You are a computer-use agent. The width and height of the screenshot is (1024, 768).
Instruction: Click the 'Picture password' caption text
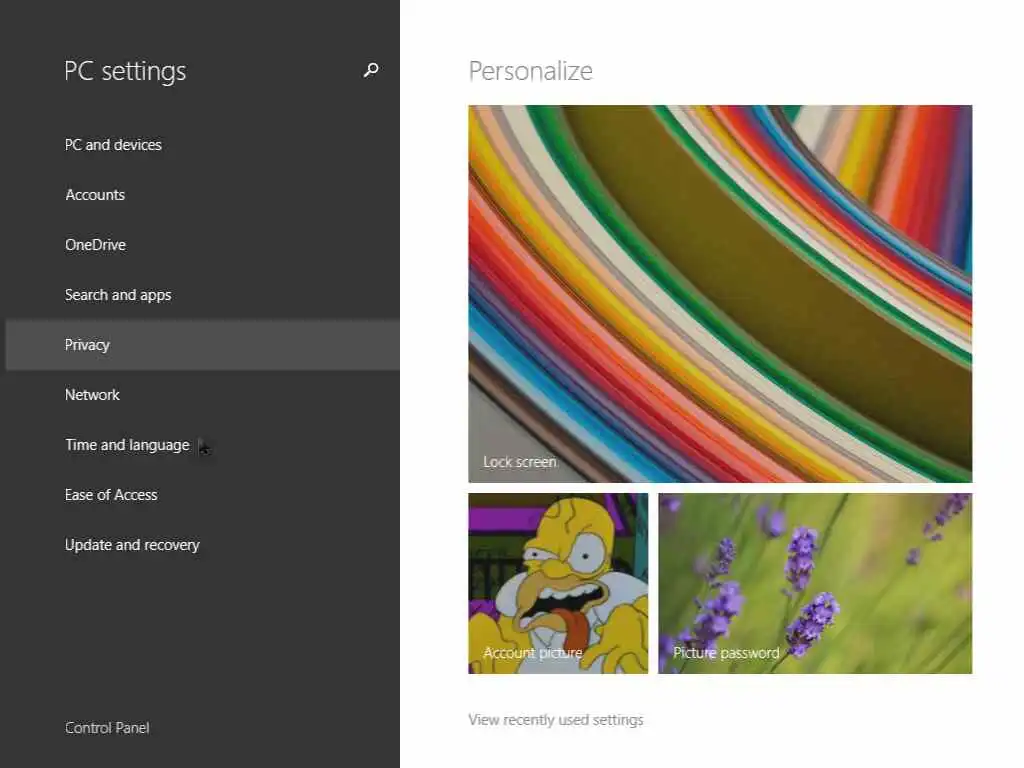726,653
